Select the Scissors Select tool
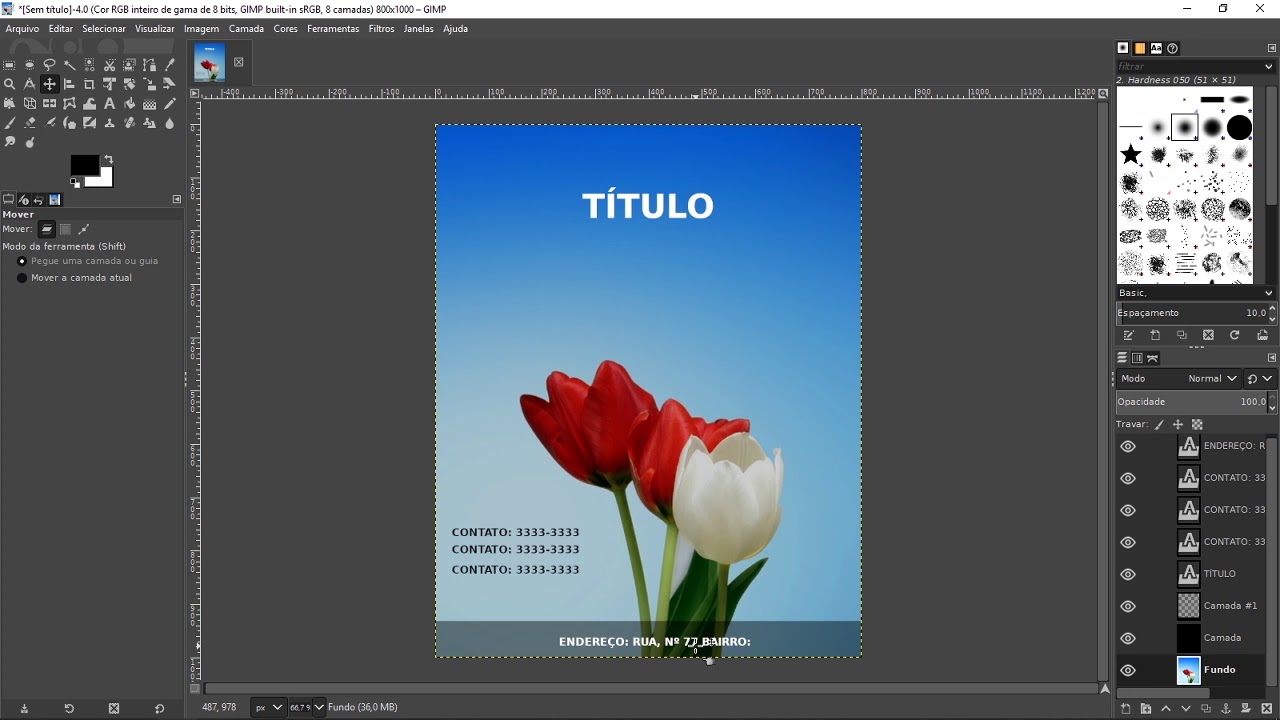The image size is (1280, 720). click(x=109, y=65)
